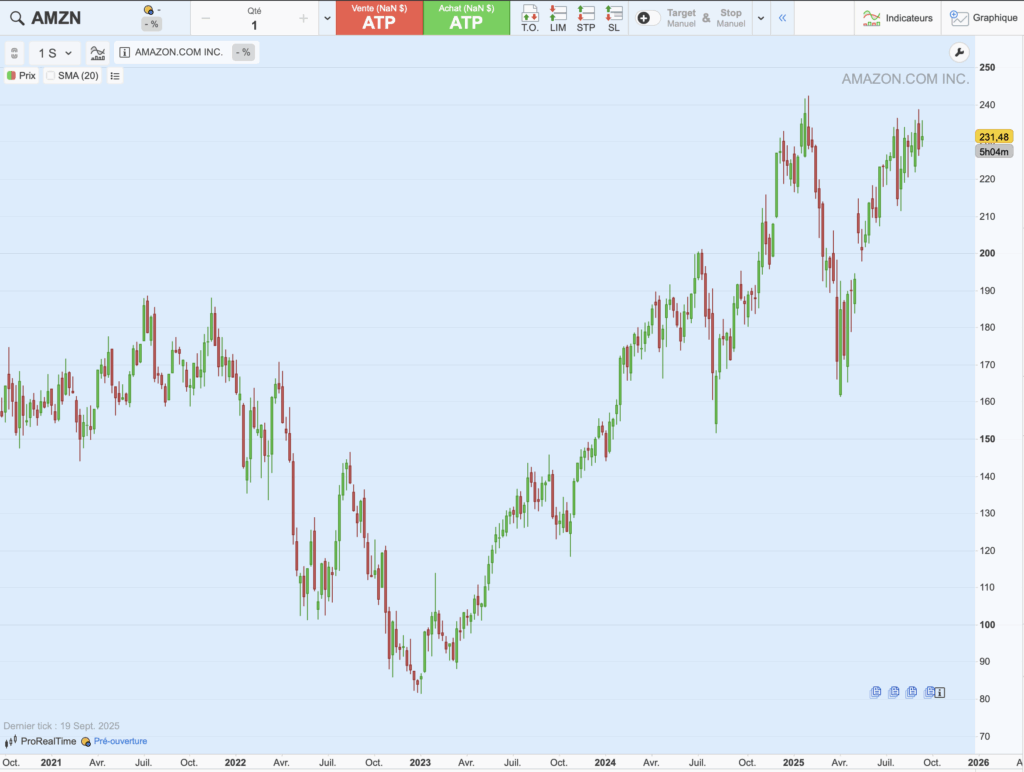Select the SL stop-limit order icon

(613, 17)
